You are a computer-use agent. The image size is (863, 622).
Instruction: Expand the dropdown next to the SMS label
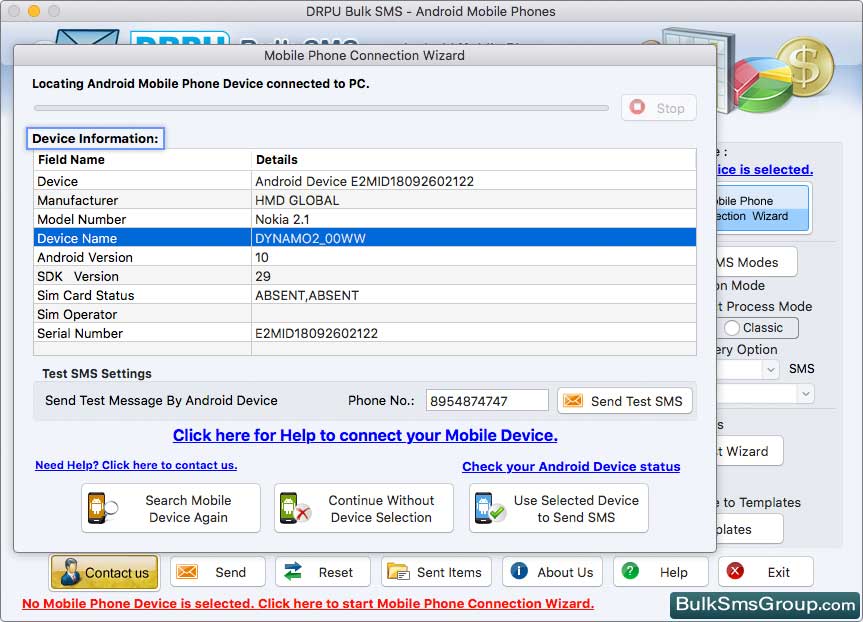(771, 369)
